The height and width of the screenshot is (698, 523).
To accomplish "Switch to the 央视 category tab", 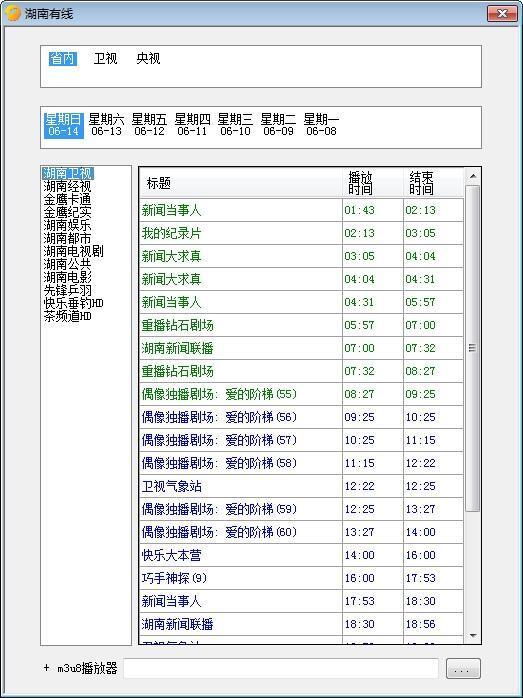I will [148, 58].
